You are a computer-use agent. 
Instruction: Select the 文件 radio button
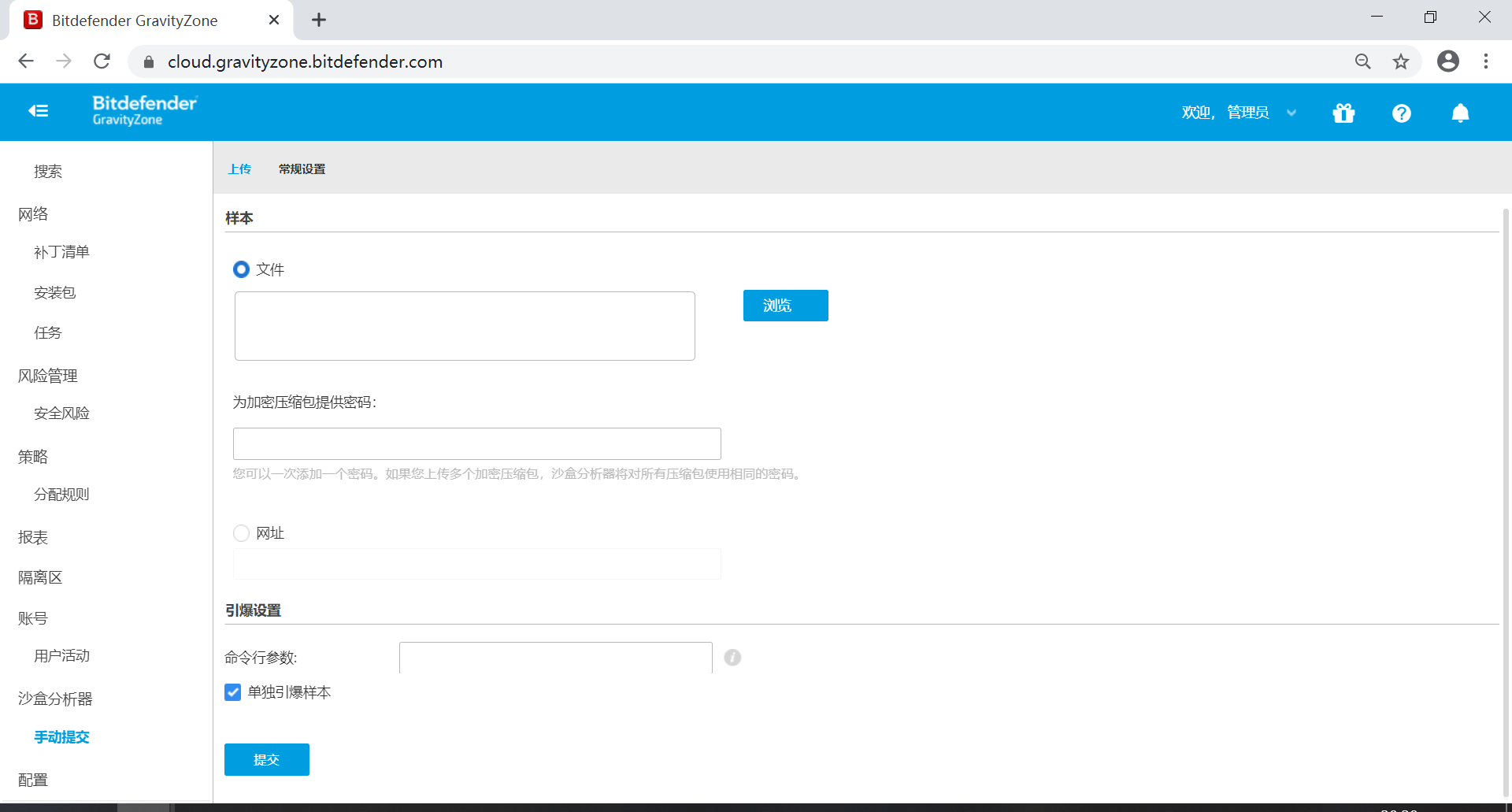(241, 269)
